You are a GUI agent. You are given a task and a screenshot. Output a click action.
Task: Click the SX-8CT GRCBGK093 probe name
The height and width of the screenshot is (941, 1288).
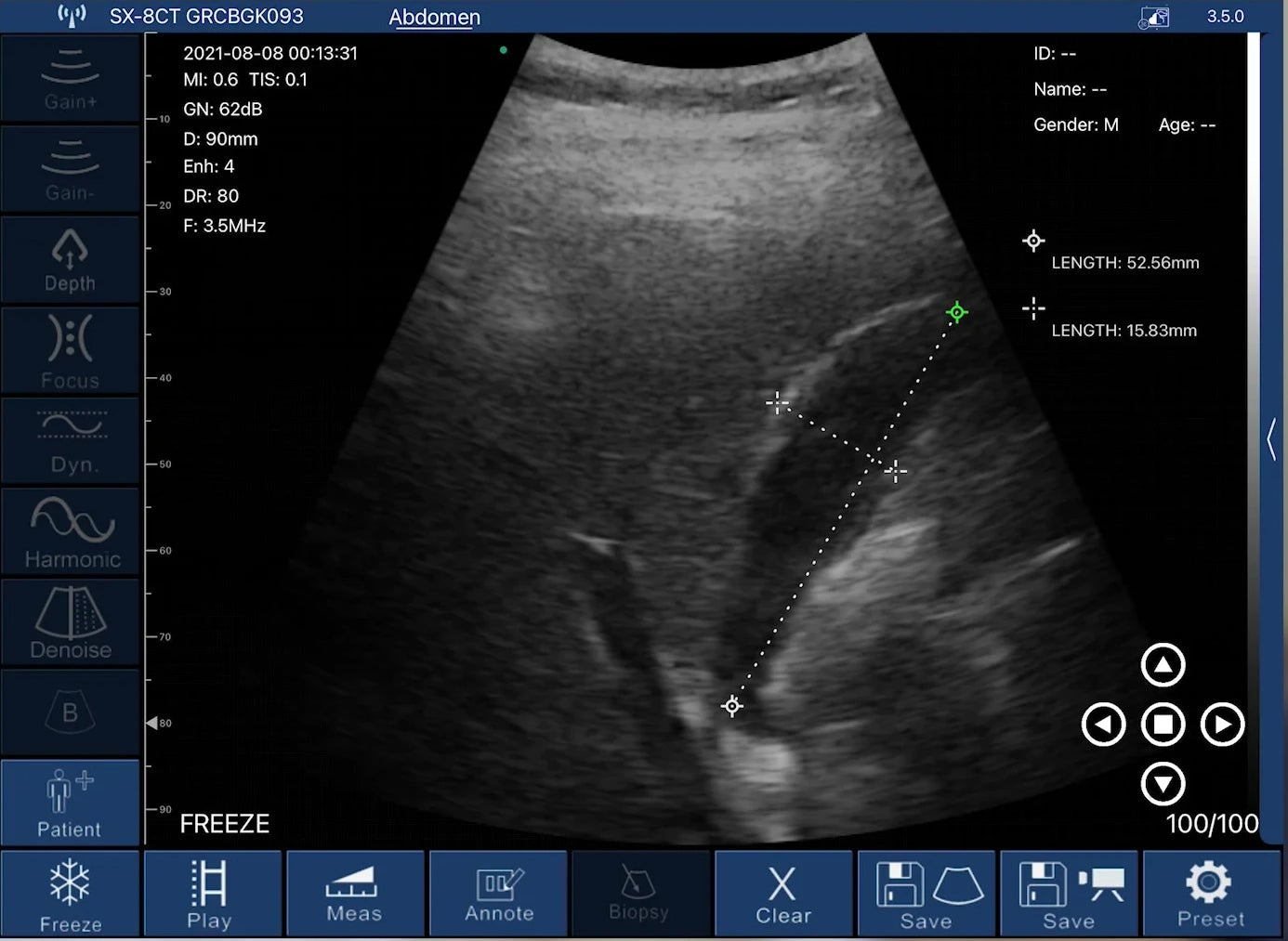click(206, 17)
